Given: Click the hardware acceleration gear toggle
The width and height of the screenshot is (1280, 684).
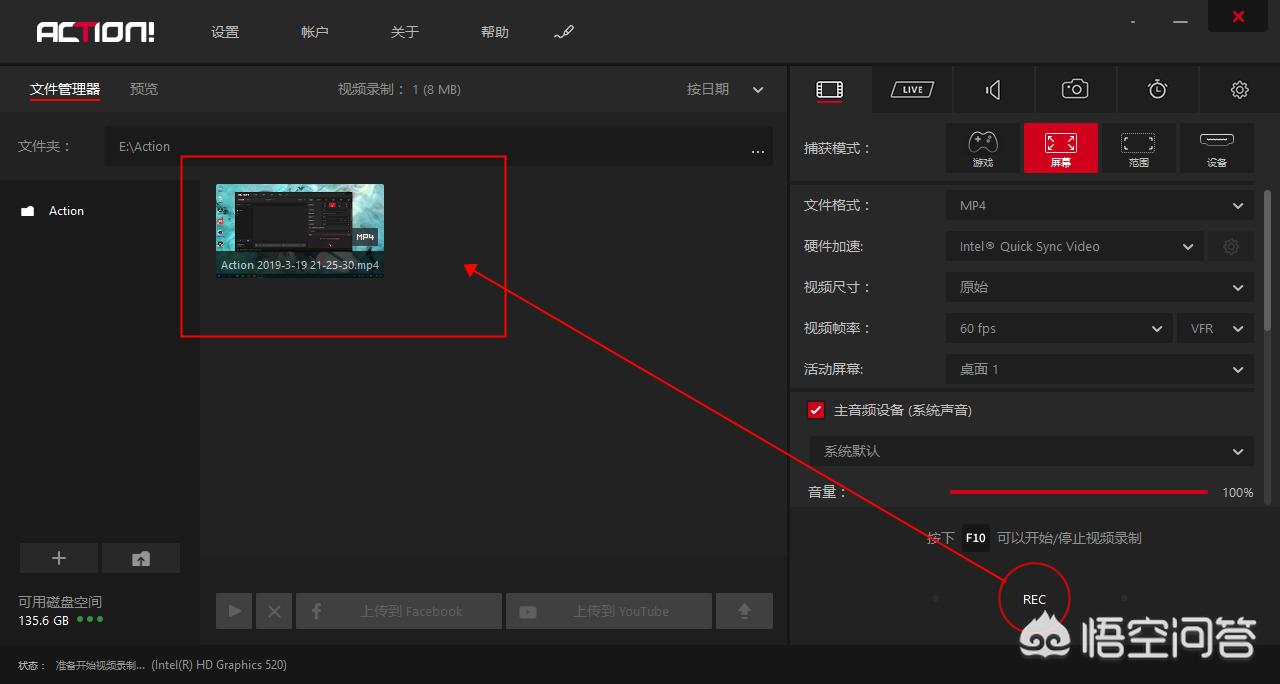Looking at the screenshot, I should pyautogui.click(x=1231, y=246).
